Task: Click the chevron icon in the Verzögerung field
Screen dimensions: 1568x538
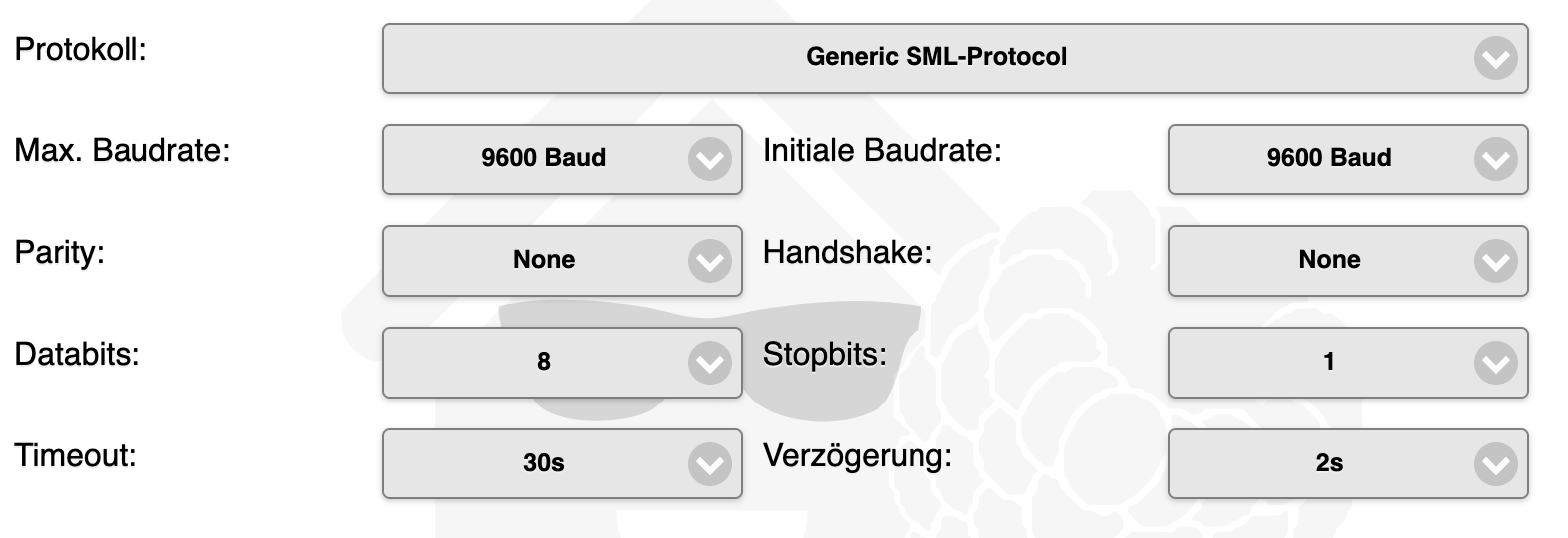Action: (1495, 465)
